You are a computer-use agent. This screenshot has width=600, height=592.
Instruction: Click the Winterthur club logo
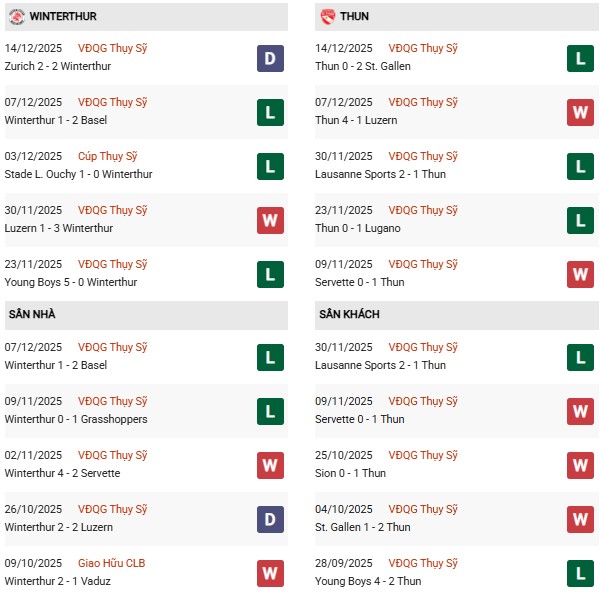pyautogui.click(x=17, y=17)
